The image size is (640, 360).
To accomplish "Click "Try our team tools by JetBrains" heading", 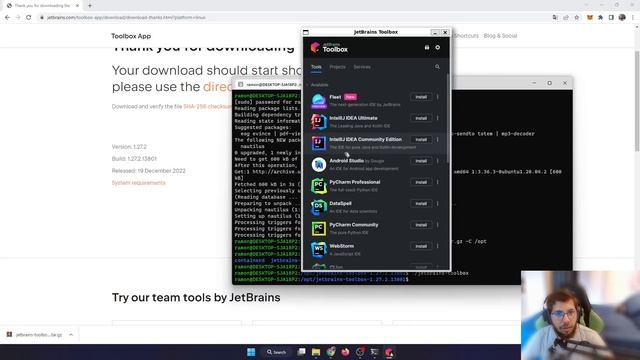I will pos(196,298).
